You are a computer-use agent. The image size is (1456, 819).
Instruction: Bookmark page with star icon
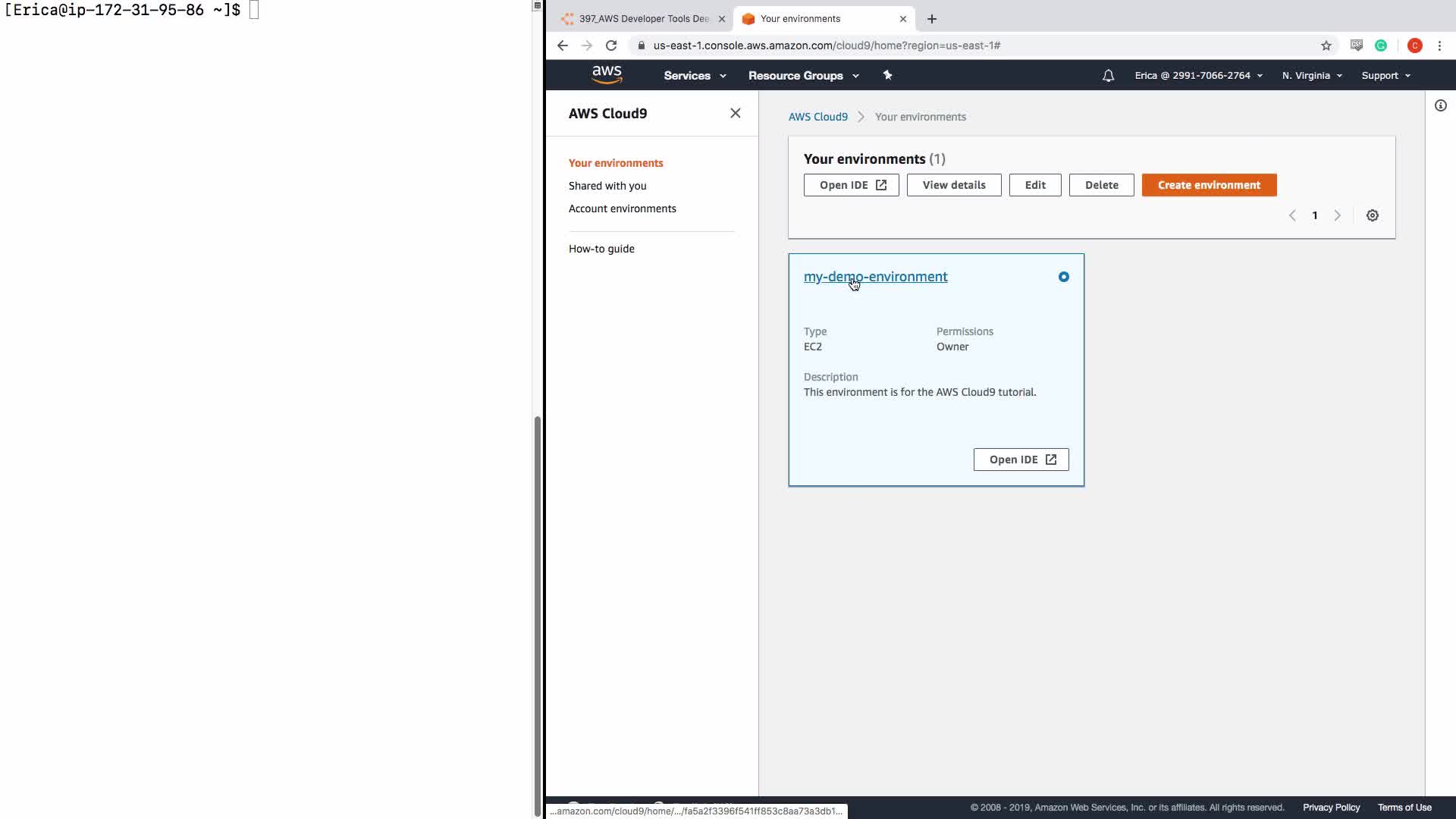tap(1326, 45)
